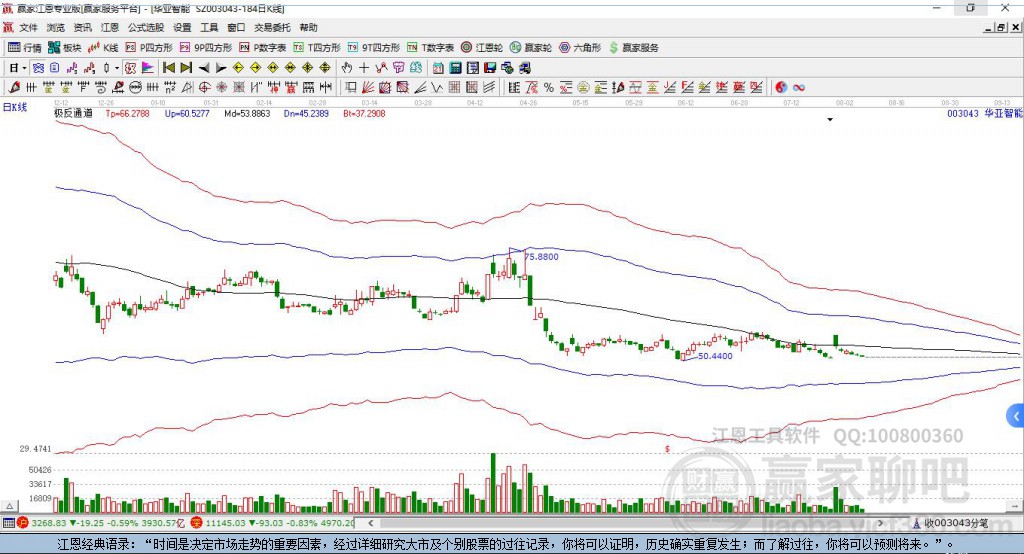
Task: Open the 资讯 menu
Action: (82, 27)
